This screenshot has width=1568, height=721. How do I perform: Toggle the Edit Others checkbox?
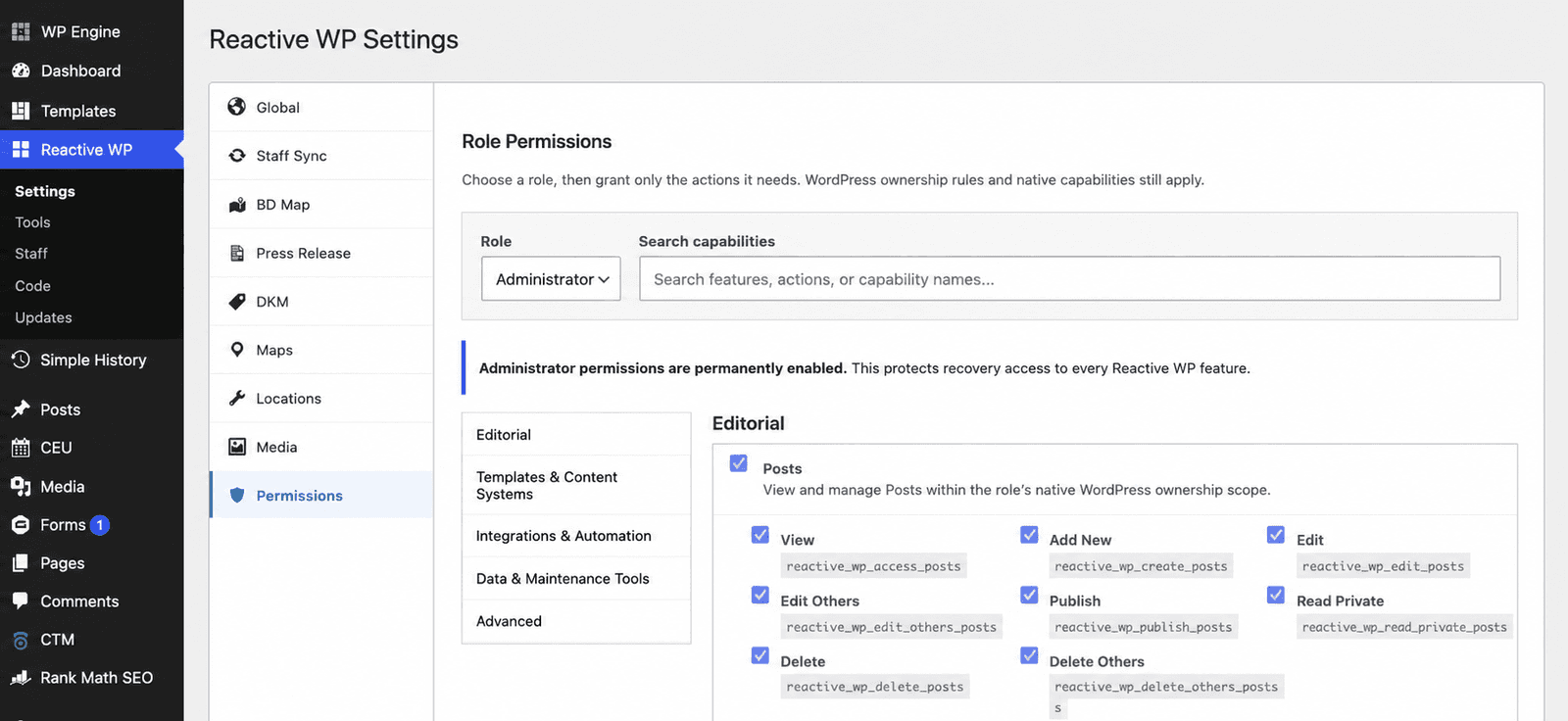pyautogui.click(x=760, y=596)
